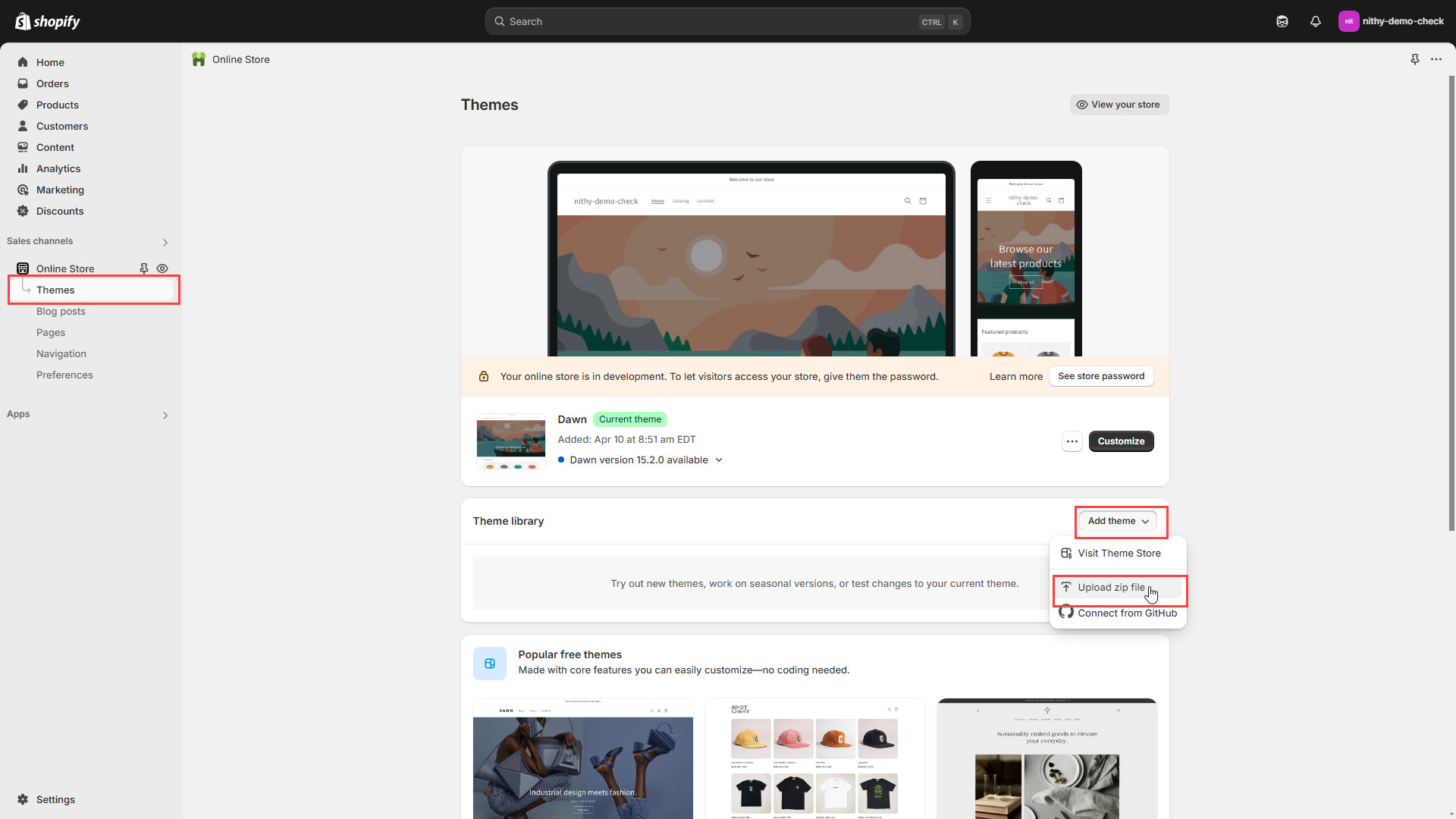The image size is (1456, 819).
Task: Open the notifications bell
Action: [1316, 21]
